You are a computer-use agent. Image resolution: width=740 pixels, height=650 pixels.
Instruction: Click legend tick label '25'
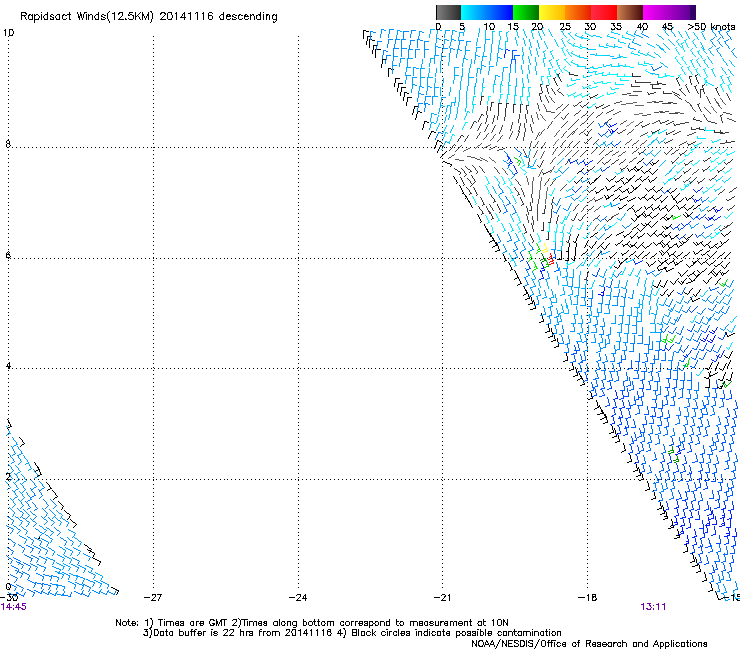click(565, 27)
